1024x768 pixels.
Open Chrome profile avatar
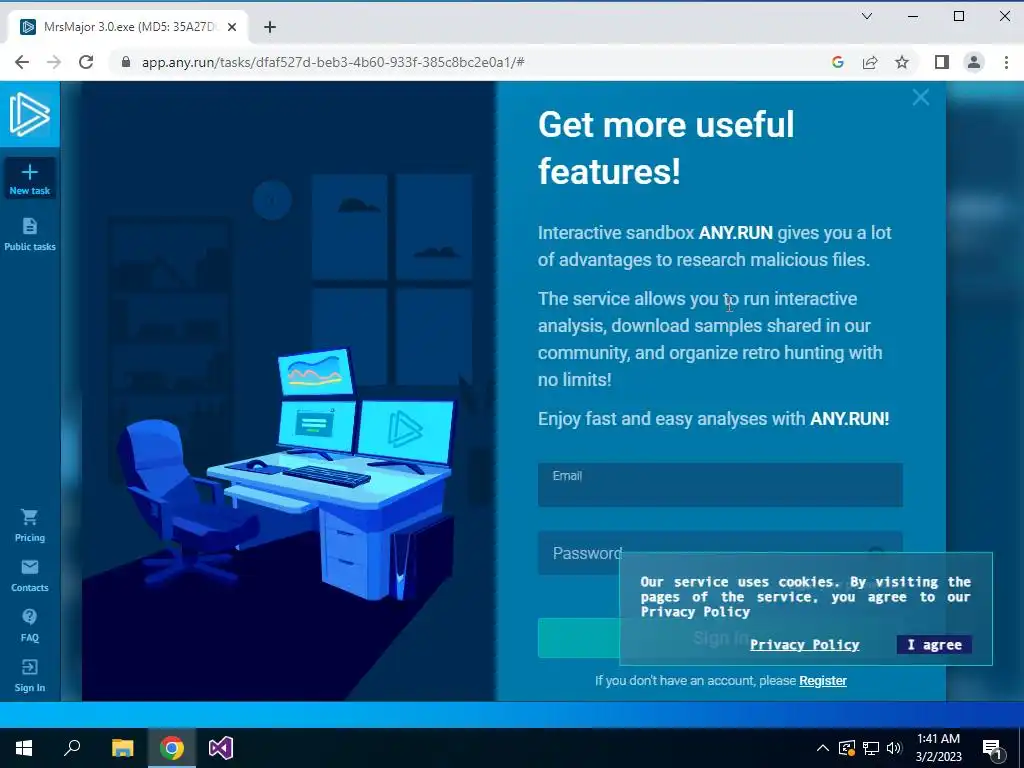click(974, 62)
